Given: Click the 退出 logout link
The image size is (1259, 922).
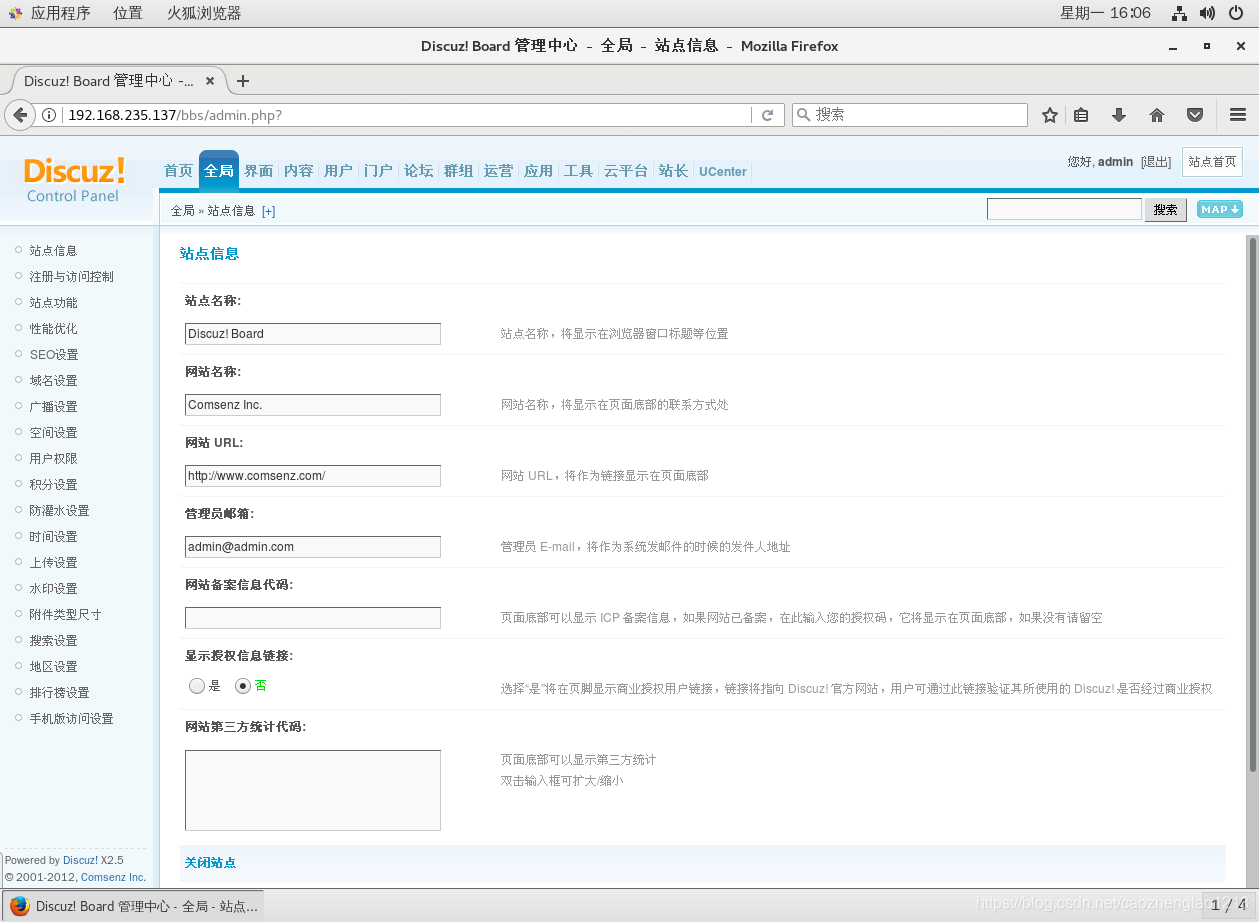Looking at the screenshot, I should coord(1156,162).
